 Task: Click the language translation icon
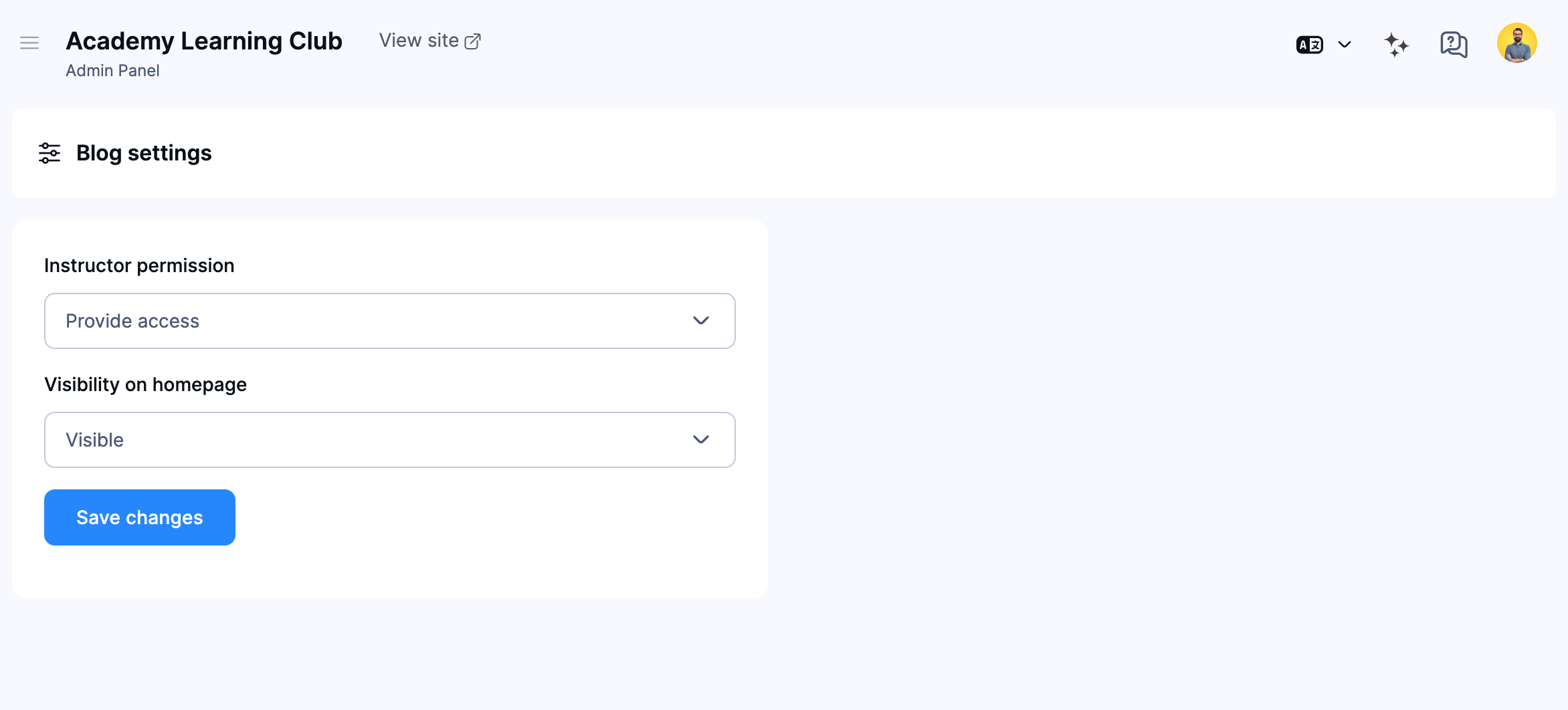[1309, 43]
